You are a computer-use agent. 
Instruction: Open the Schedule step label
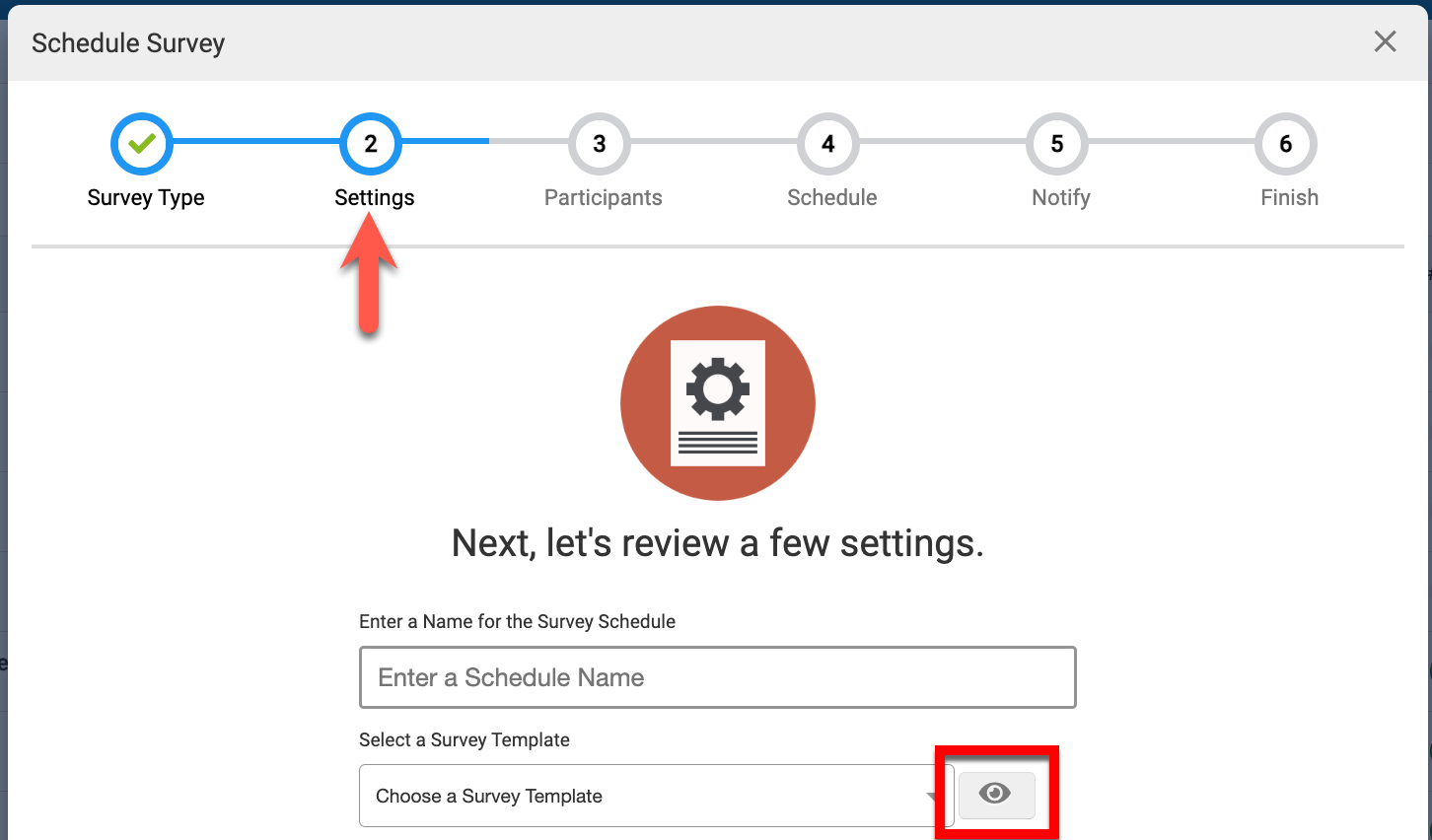(832, 197)
